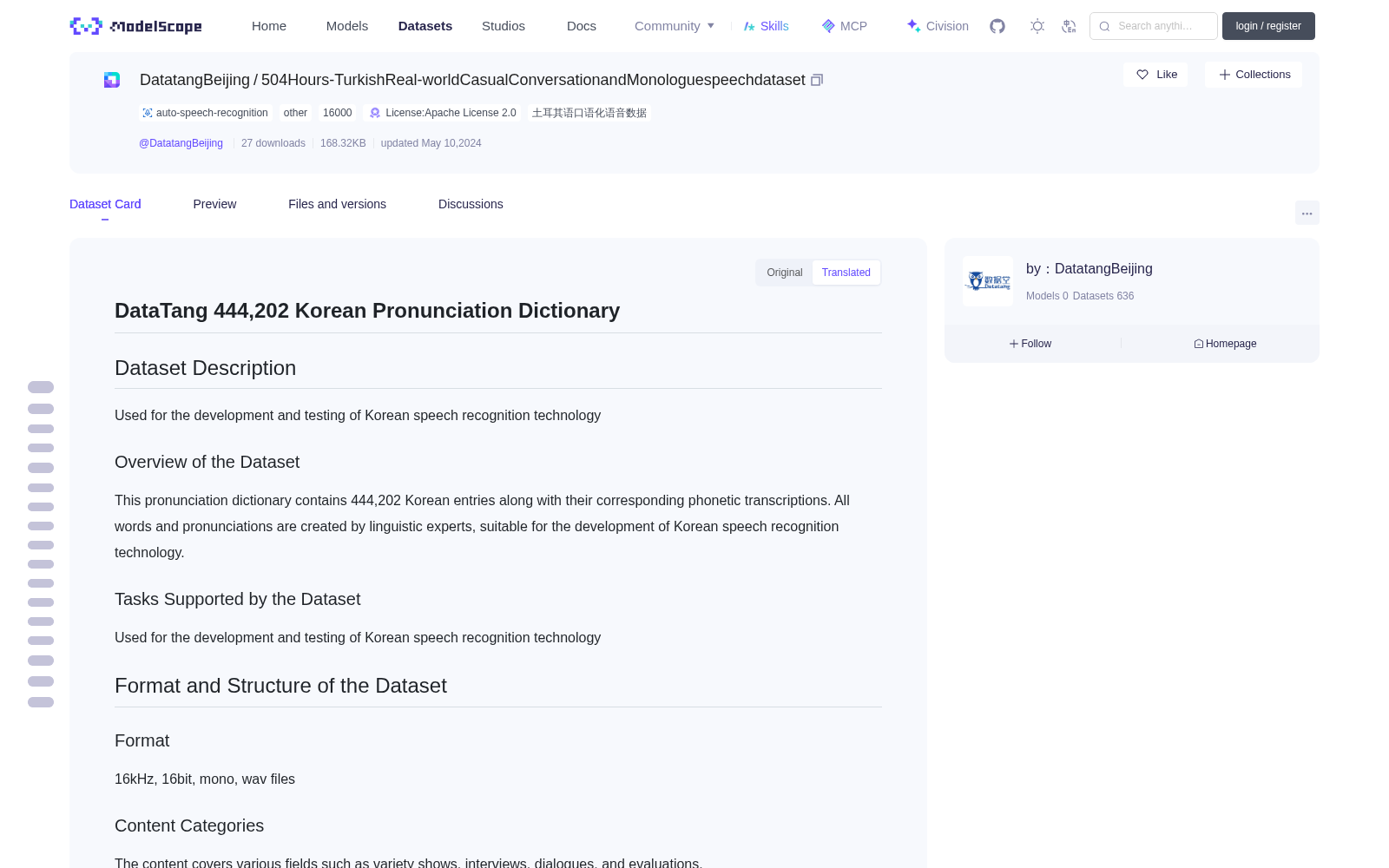Click '27 downloads' text

coord(273,143)
